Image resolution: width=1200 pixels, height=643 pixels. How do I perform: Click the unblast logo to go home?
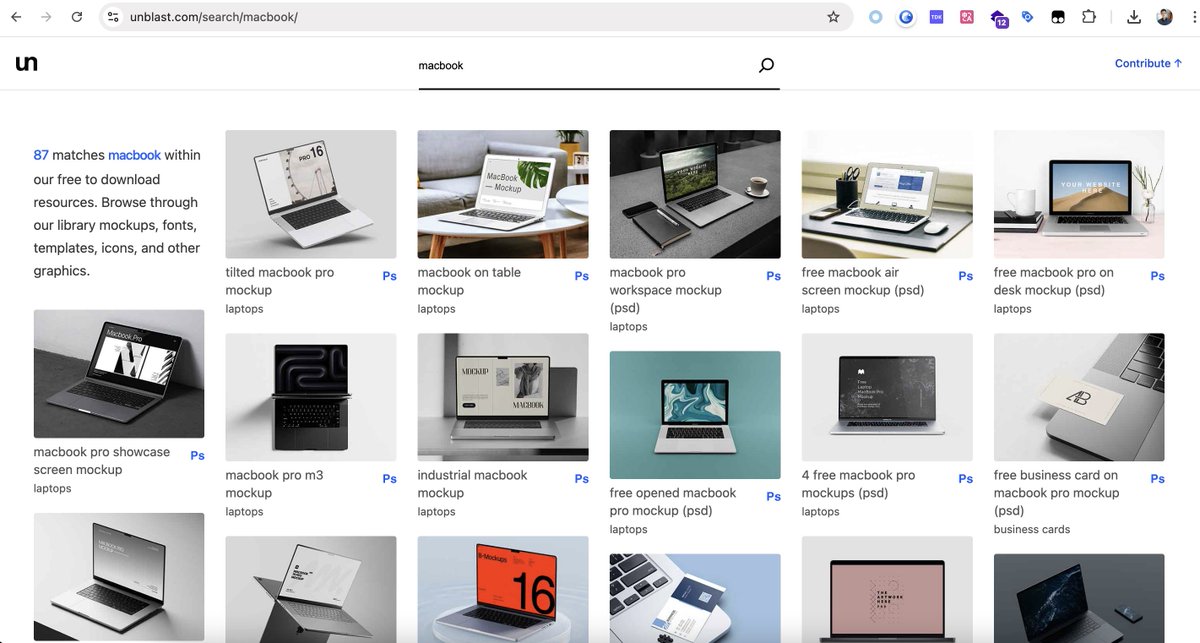pyautogui.click(x=27, y=64)
